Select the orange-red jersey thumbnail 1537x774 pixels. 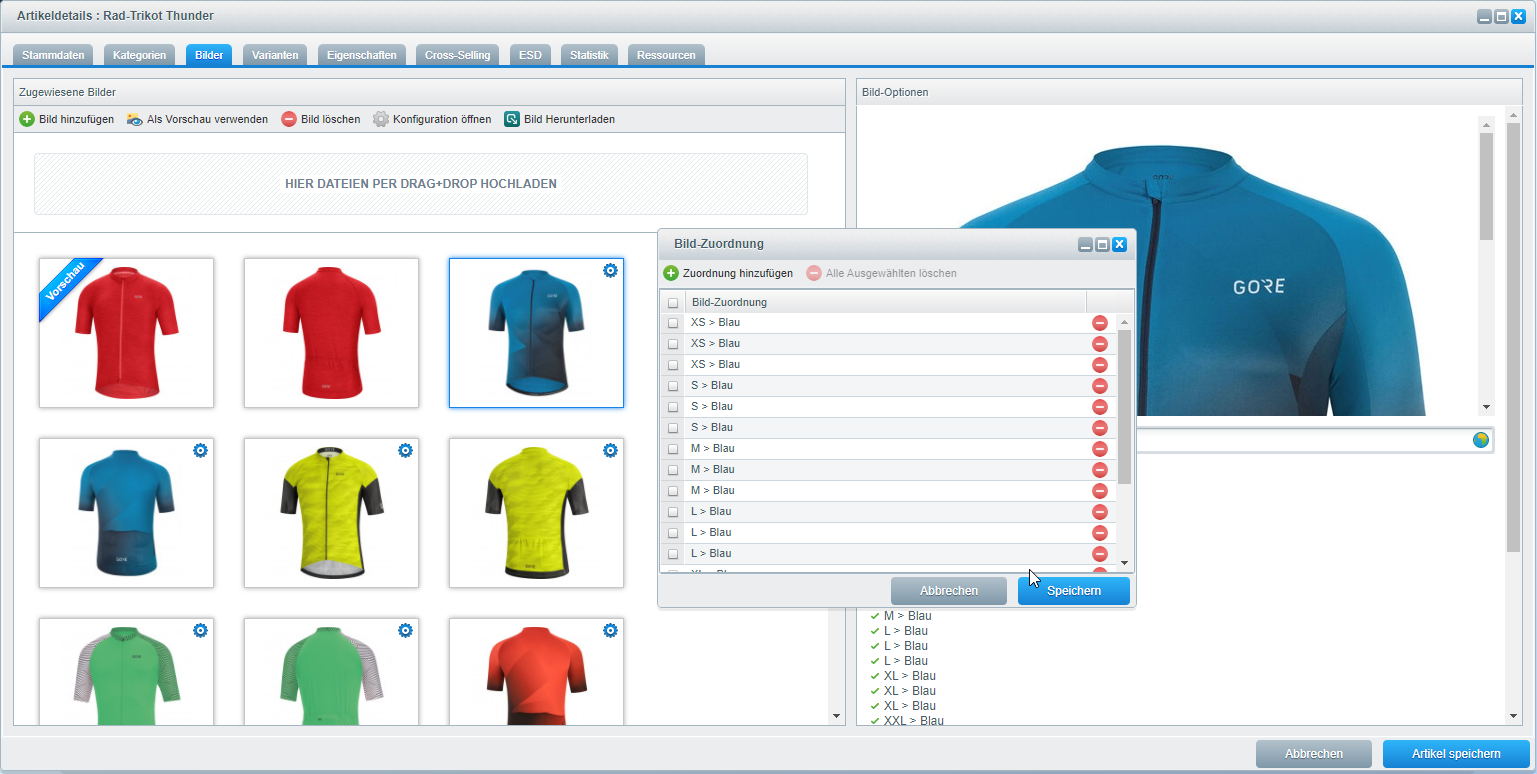point(536,671)
